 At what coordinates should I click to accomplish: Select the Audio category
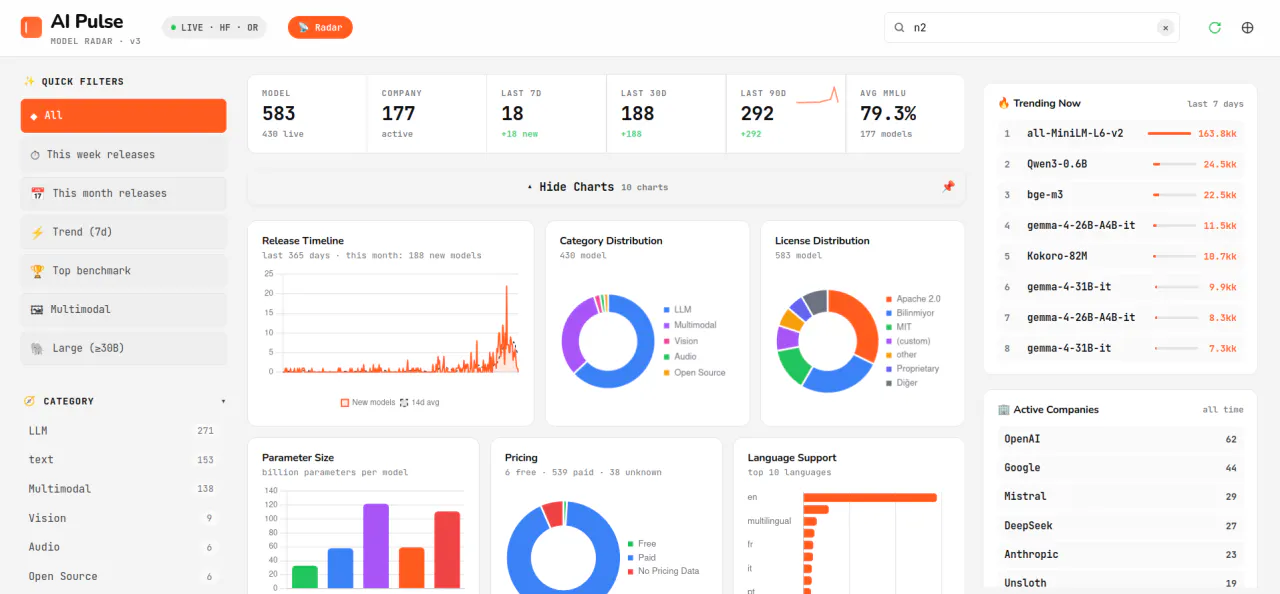123,547
